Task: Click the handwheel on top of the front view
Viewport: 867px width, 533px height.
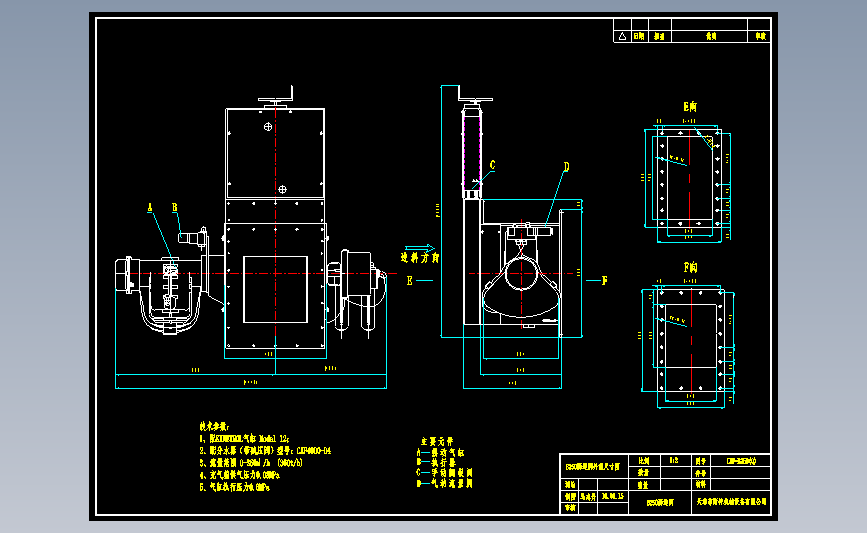Action: pyautogui.click(x=275, y=100)
